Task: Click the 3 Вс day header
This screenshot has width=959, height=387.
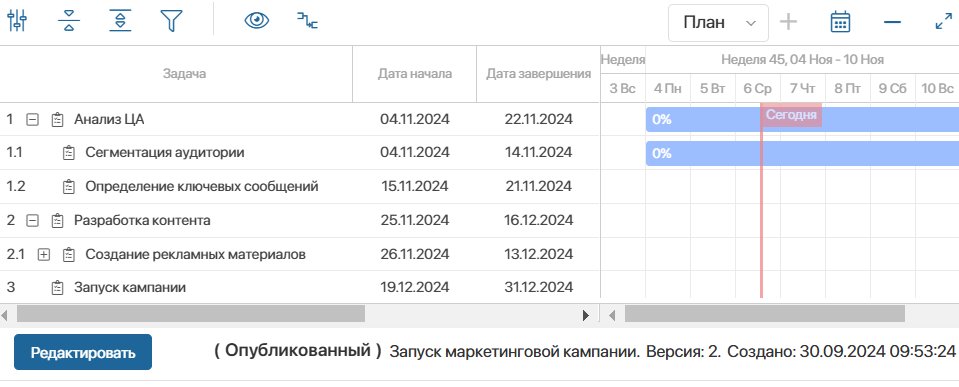Action: click(623, 89)
